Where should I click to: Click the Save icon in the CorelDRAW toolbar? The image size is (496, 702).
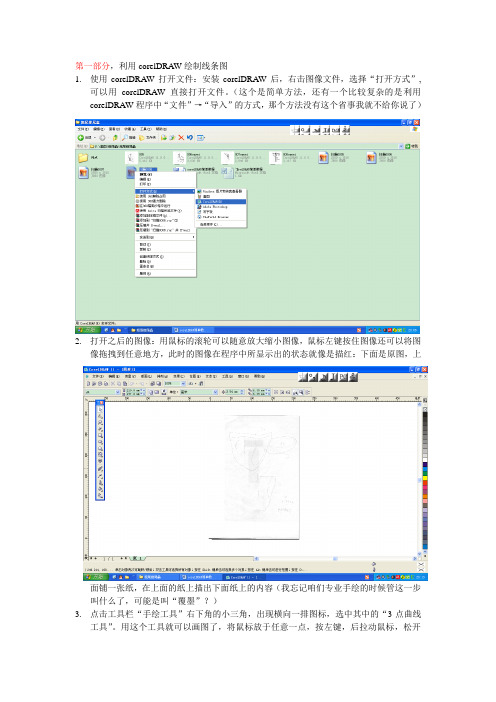pyautogui.click(x=101, y=384)
